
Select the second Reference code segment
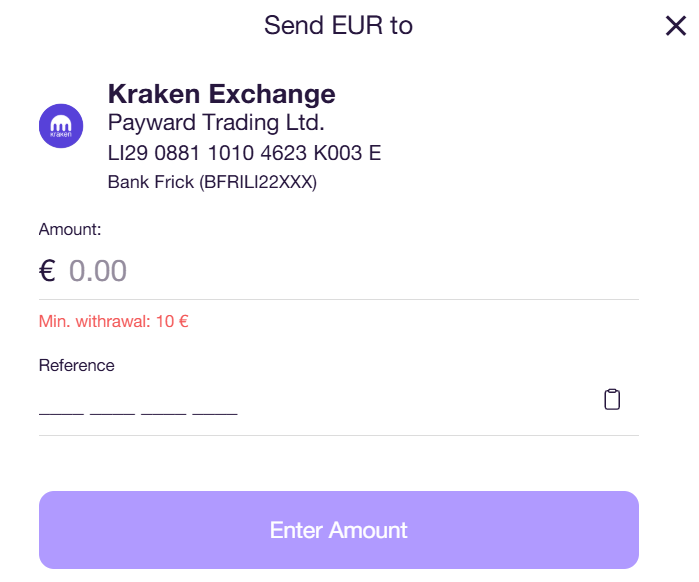point(112,406)
